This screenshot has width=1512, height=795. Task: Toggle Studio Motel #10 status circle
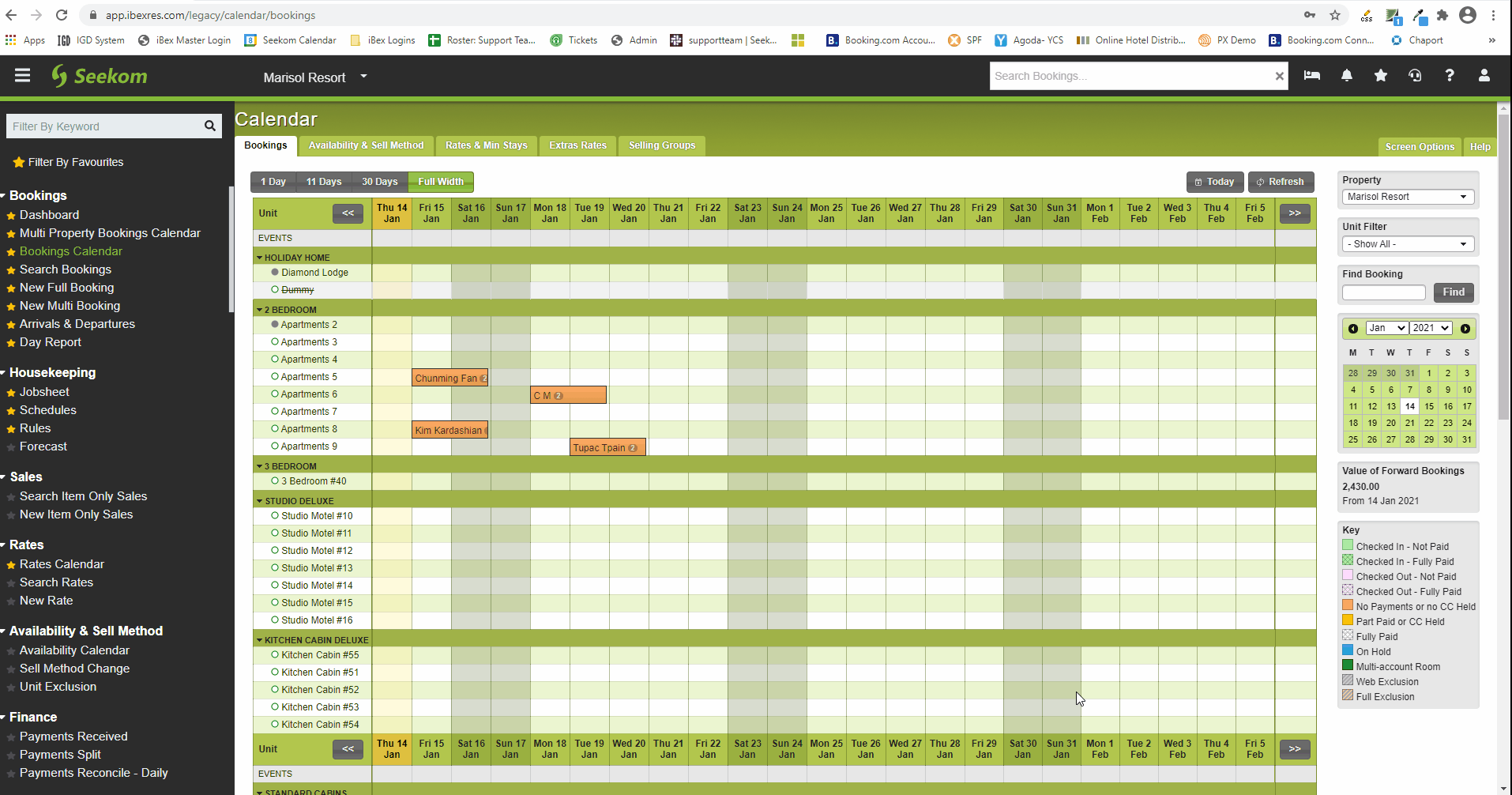[275, 515]
